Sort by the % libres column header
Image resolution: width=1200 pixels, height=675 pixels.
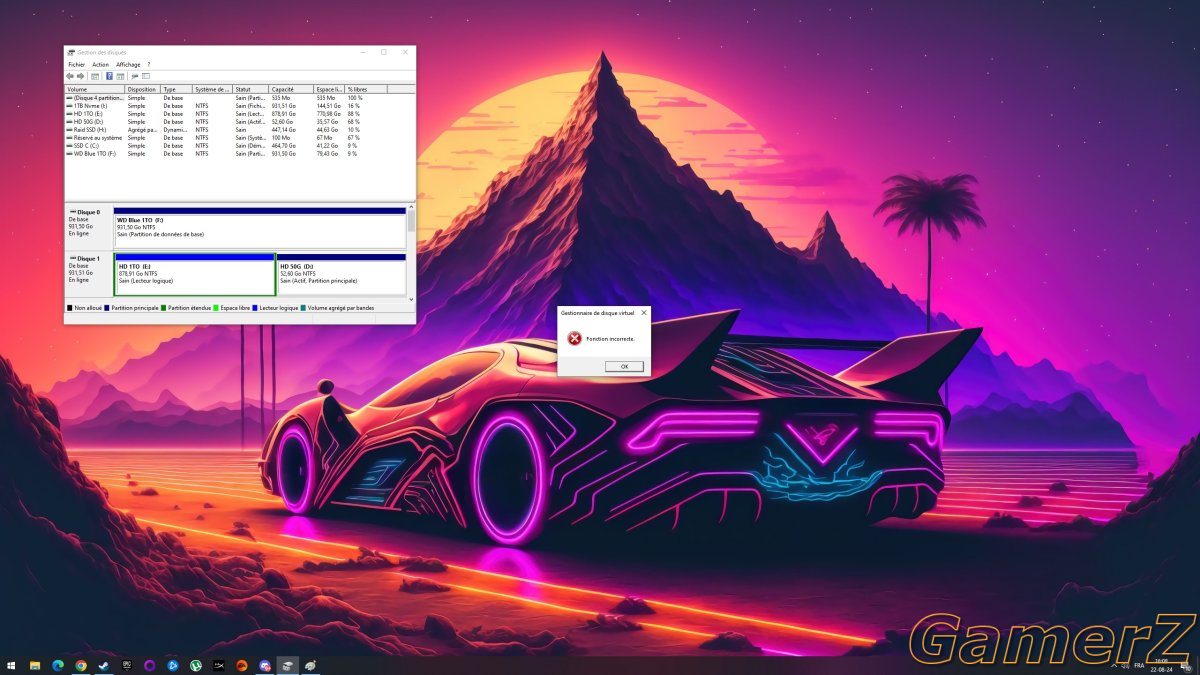click(x=364, y=89)
